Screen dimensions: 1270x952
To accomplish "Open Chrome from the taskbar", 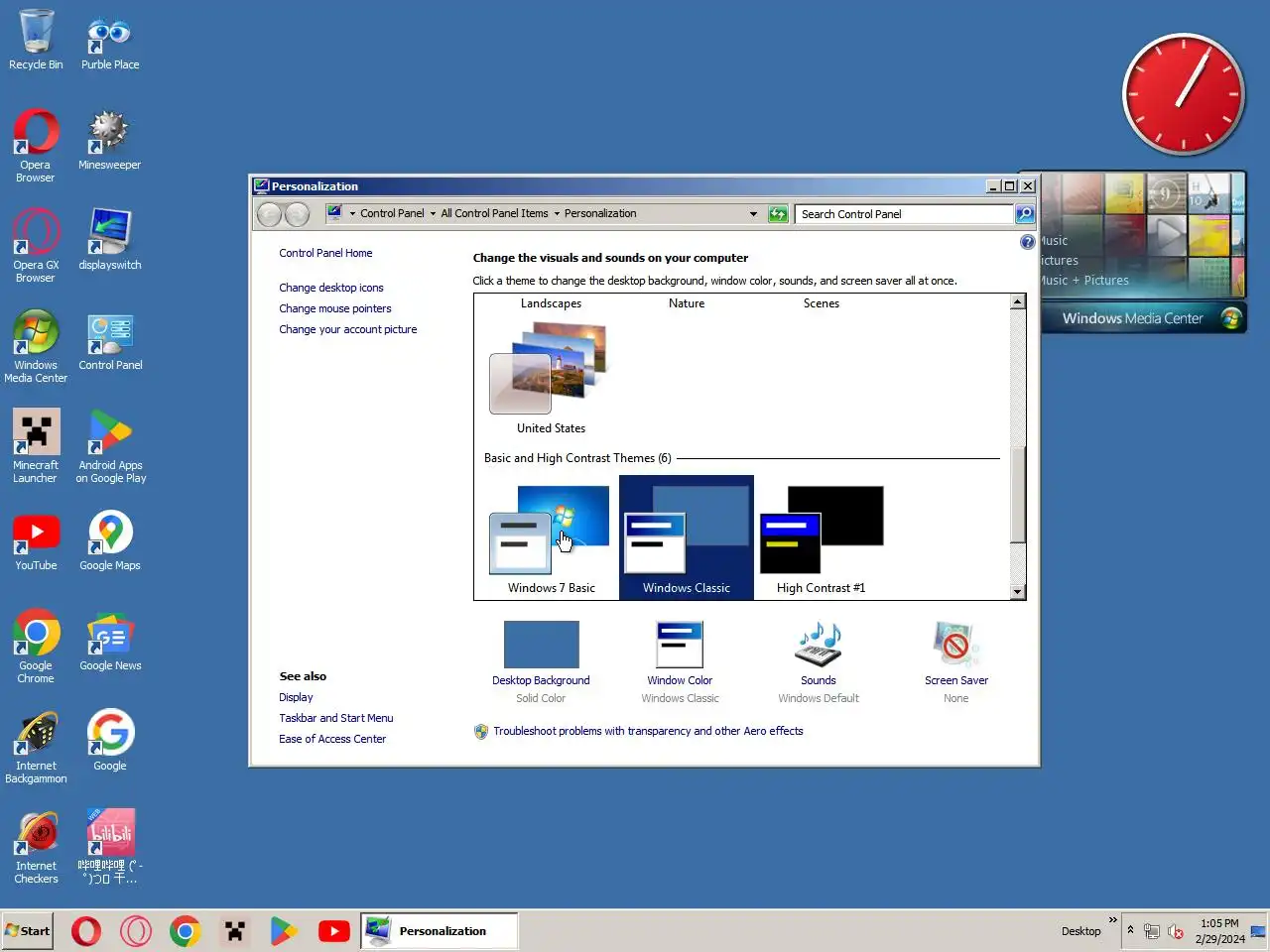I will click(x=186, y=931).
